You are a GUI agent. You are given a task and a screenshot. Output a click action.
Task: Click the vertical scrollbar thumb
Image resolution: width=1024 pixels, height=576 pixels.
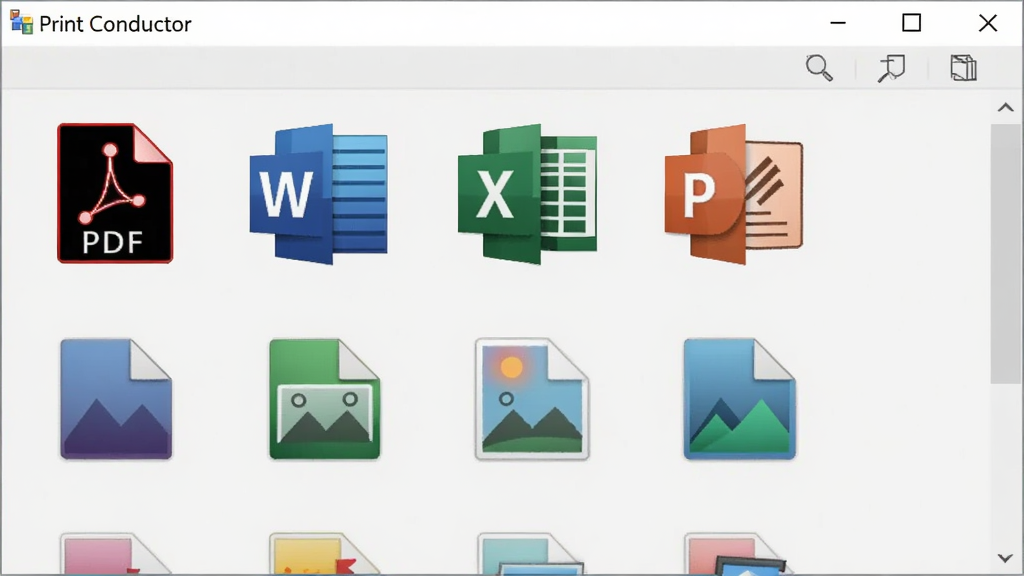1006,254
